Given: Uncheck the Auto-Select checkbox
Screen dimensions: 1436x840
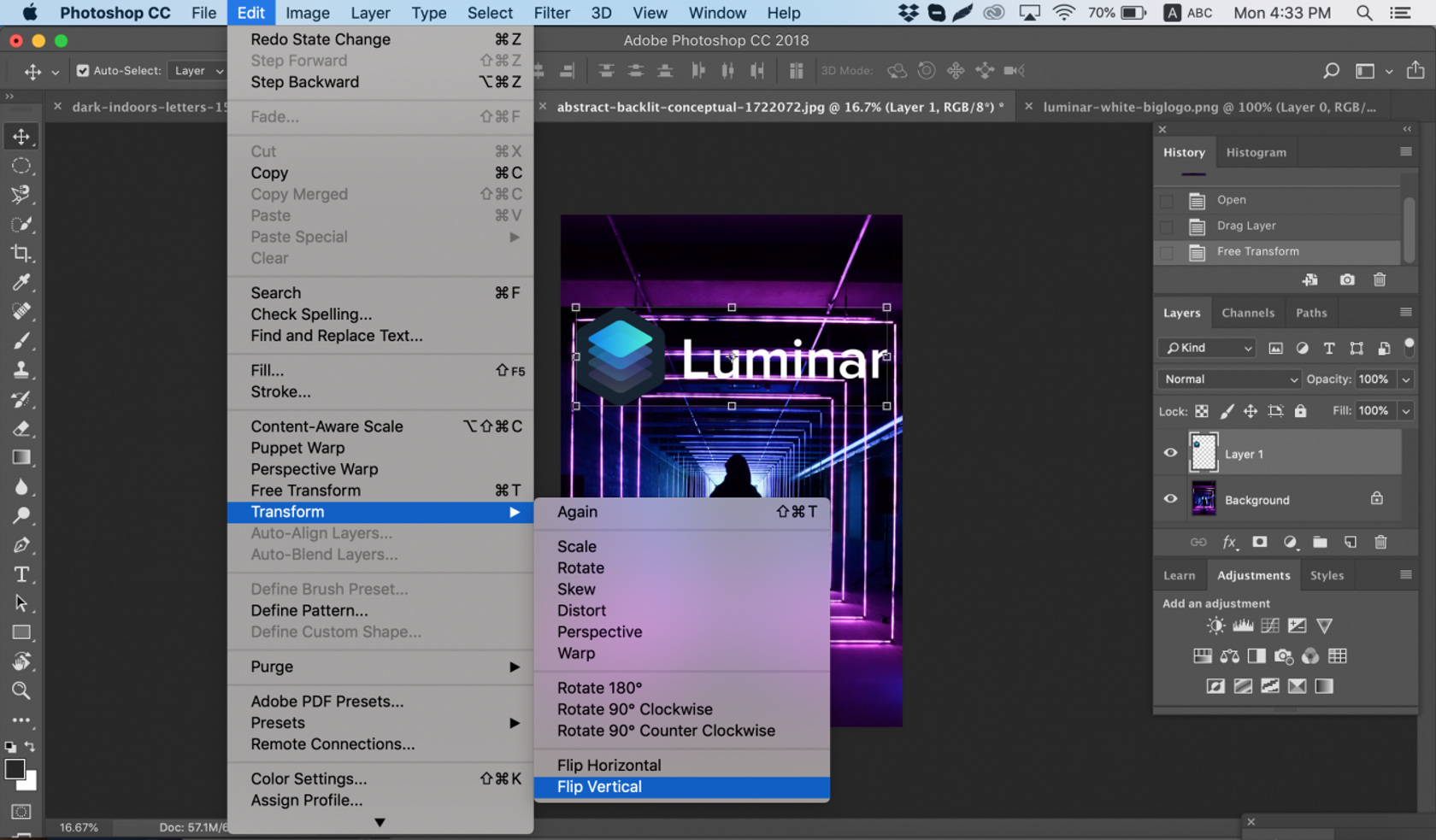Looking at the screenshot, I should point(82,71).
